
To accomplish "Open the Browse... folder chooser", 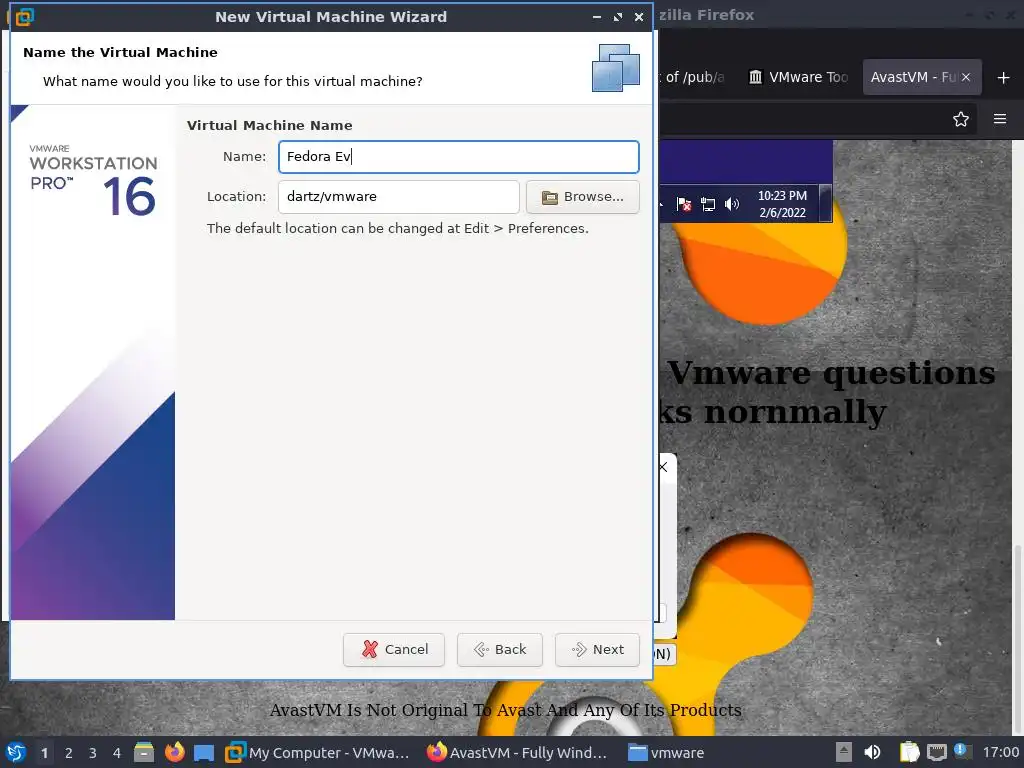I will (x=583, y=197).
